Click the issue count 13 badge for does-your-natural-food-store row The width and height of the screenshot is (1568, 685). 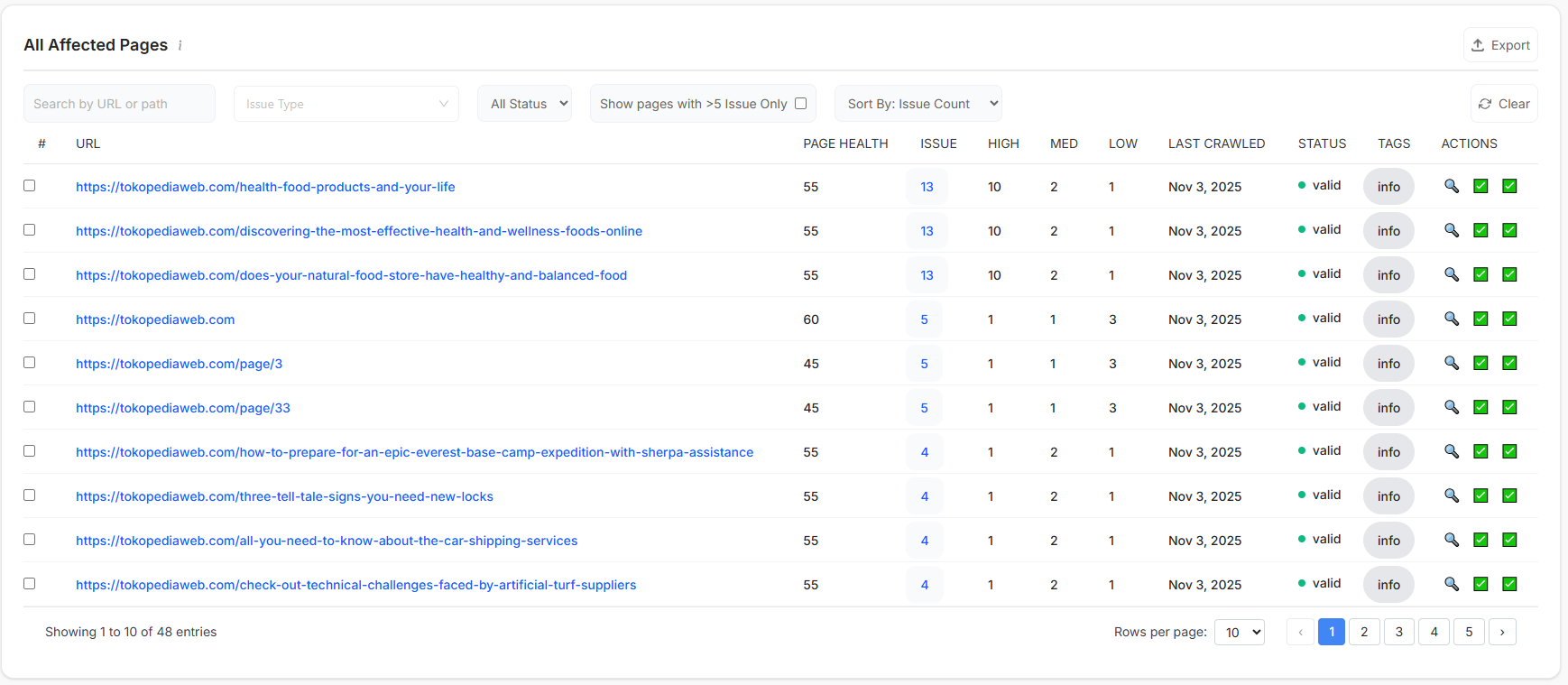click(x=927, y=275)
